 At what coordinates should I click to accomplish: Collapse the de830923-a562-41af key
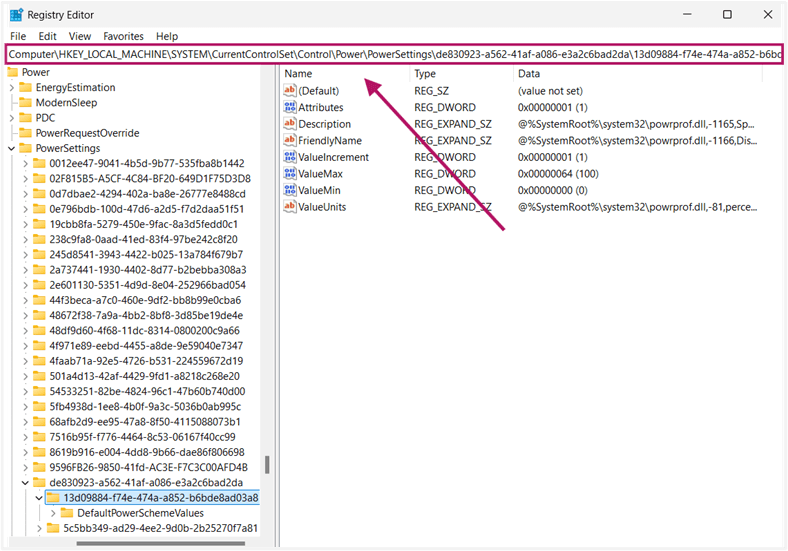click(x=25, y=483)
